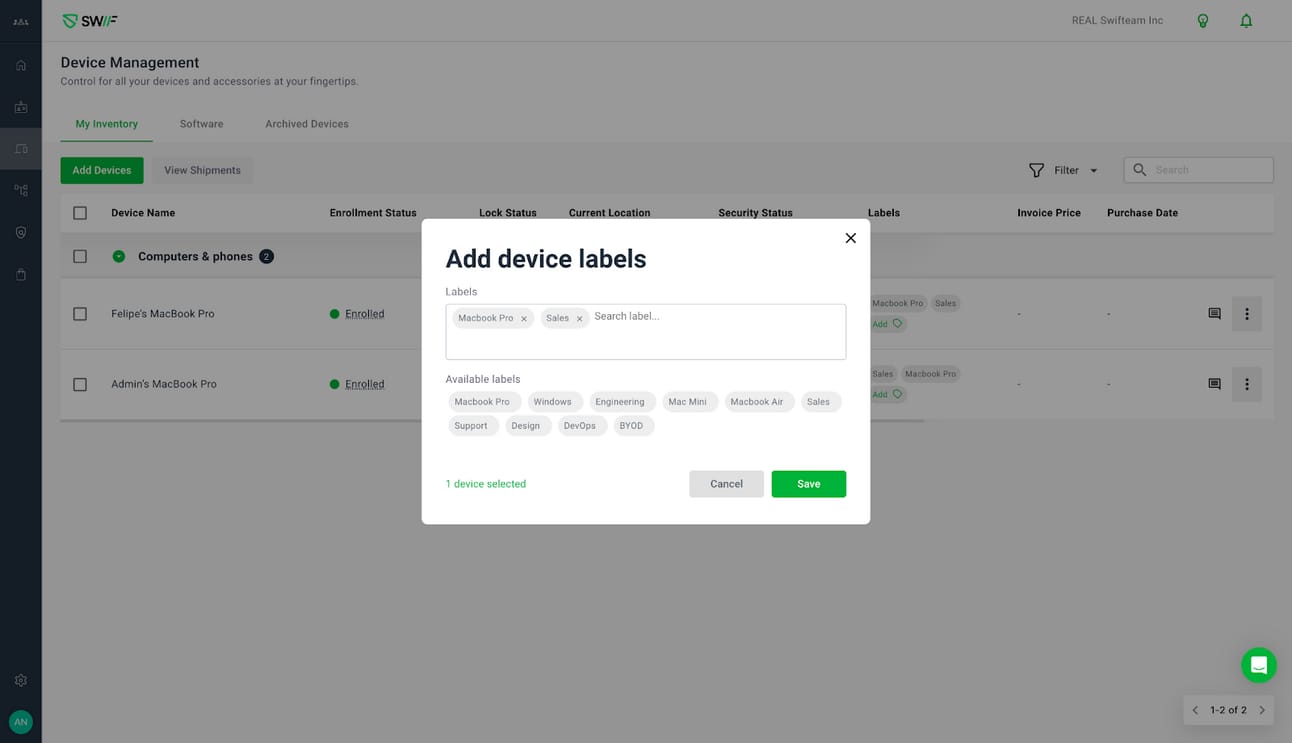1292x743 pixels.
Task: Click View Shipments button
Action: point(202,171)
